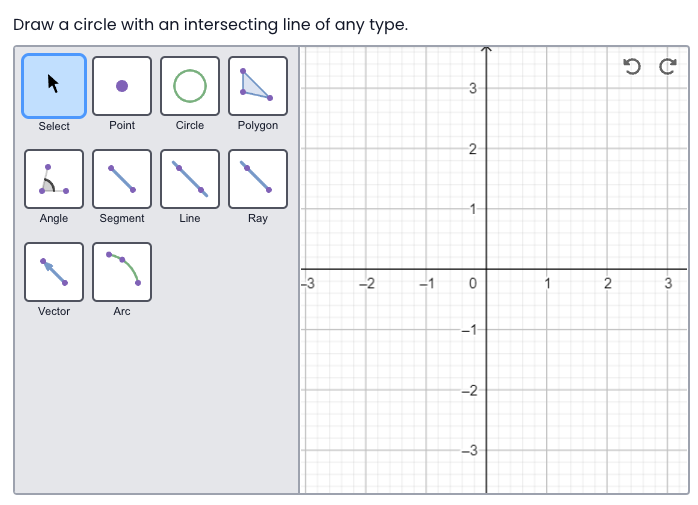Image resolution: width=698 pixels, height=505 pixels.
Task: Redo the undone action
Action: coord(667,67)
